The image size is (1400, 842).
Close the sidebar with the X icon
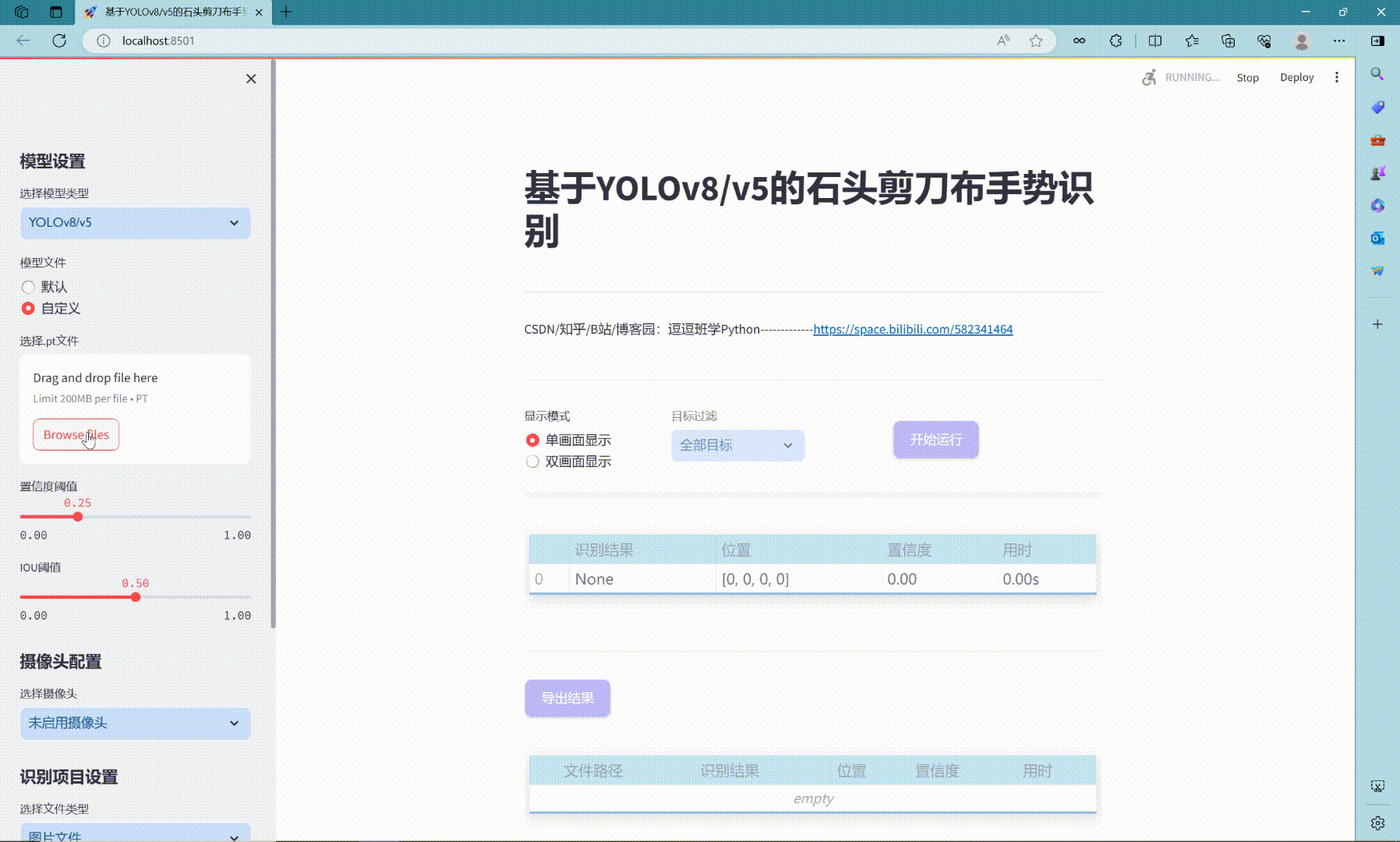pyautogui.click(x=251, y=79)
